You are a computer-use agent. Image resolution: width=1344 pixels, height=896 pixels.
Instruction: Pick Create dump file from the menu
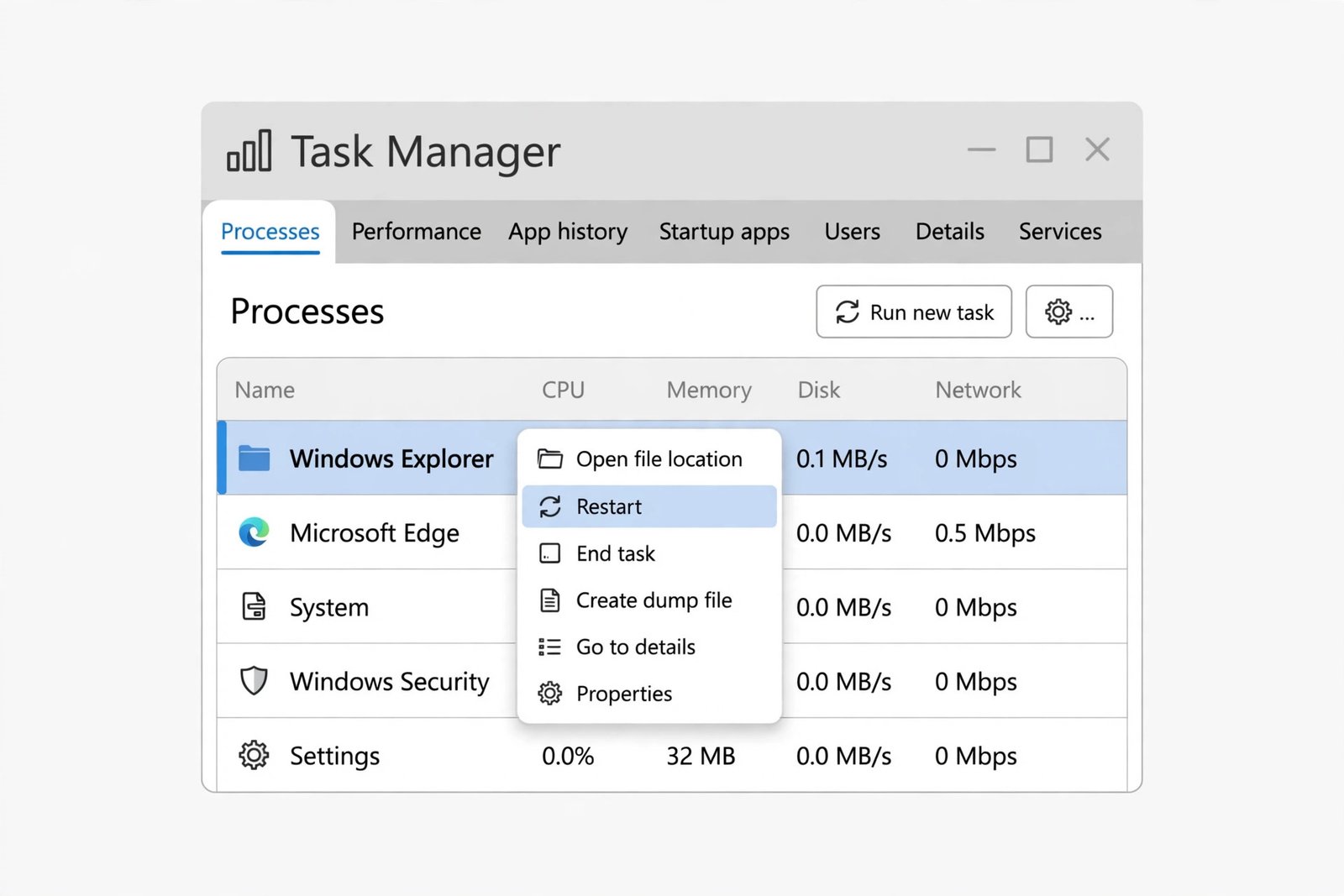tap(649, 600)
